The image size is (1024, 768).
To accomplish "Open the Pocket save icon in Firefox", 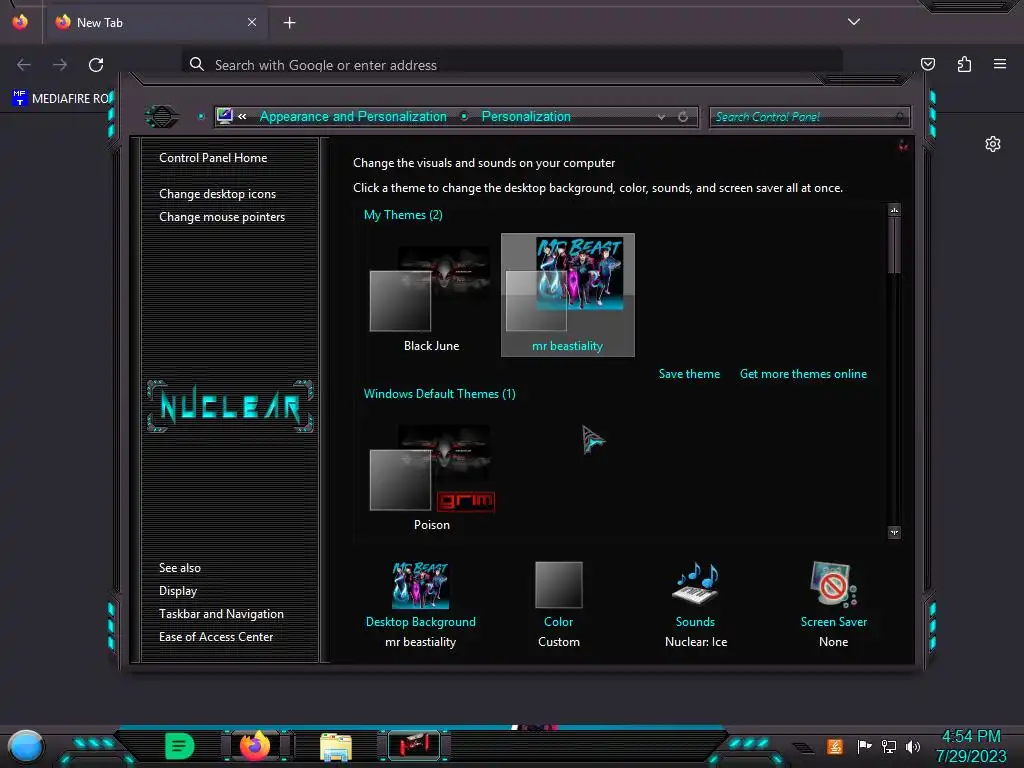I will pyautogui.click(x=928, y=64).
